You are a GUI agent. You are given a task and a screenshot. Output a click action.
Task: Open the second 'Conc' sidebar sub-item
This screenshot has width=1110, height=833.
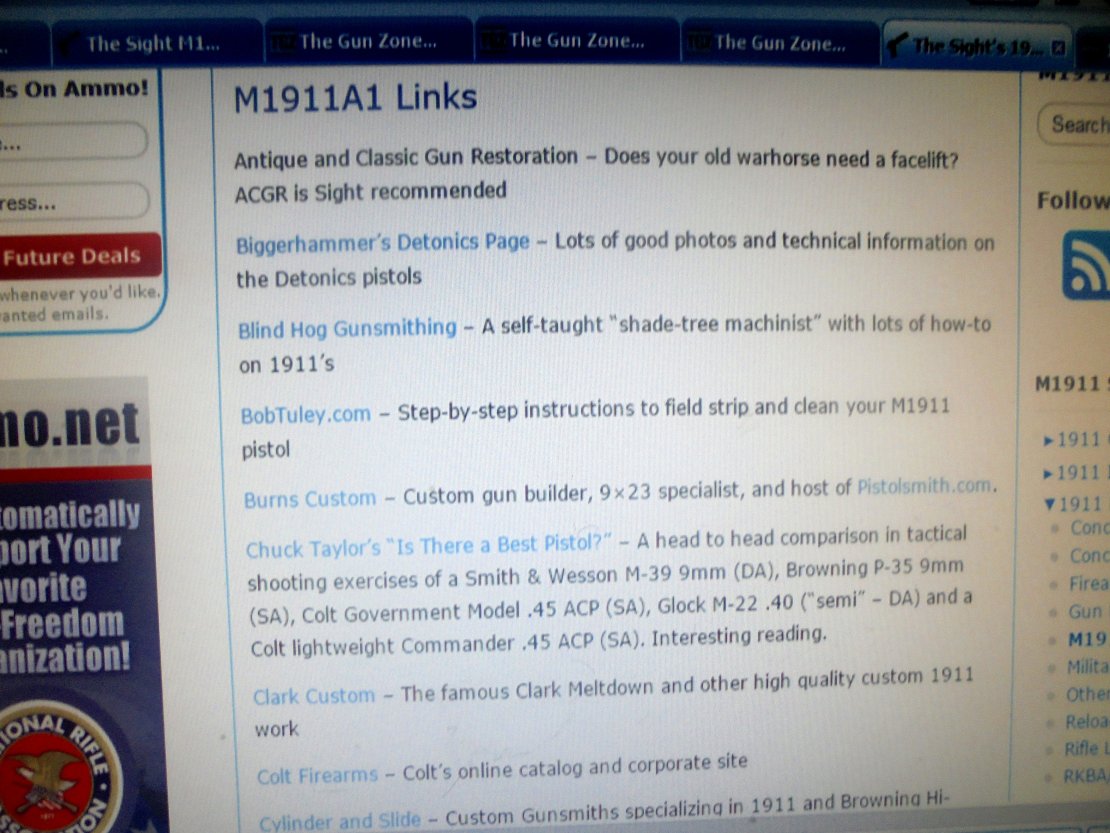tap(1089, 556)
